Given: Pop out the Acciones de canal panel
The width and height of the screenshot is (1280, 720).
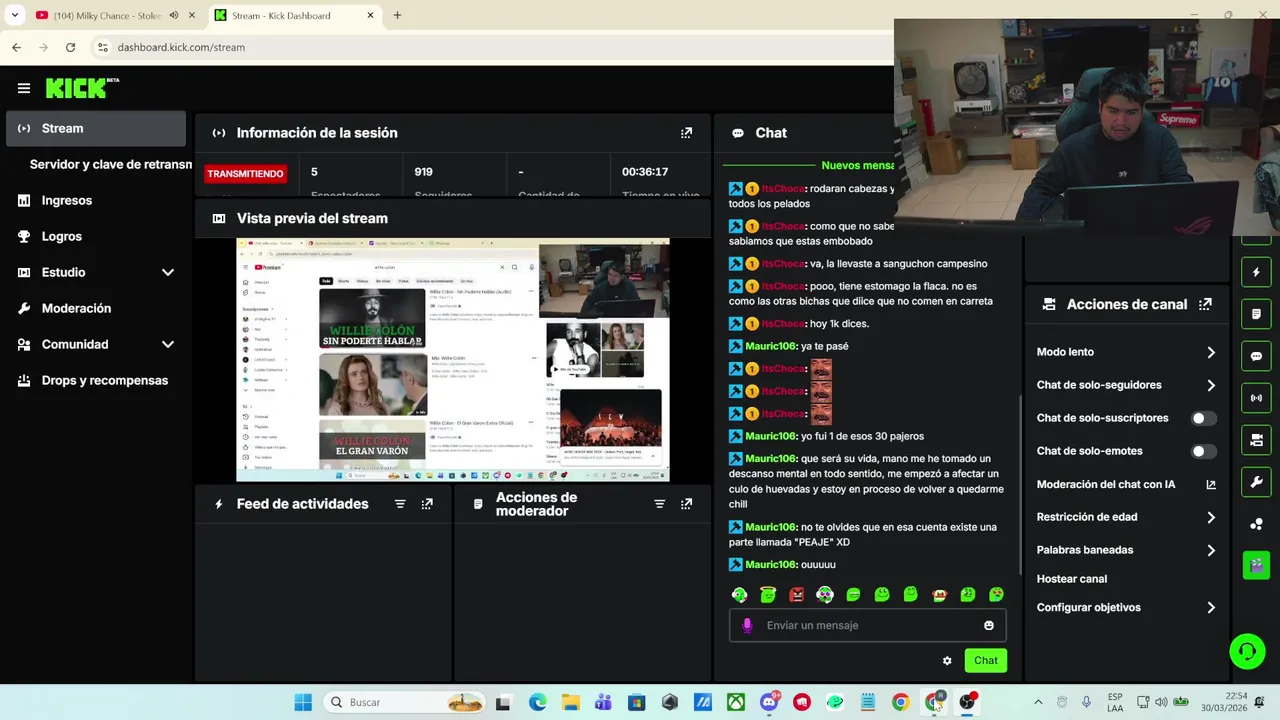Looking at the screenshot, I should click(1205, 304).
